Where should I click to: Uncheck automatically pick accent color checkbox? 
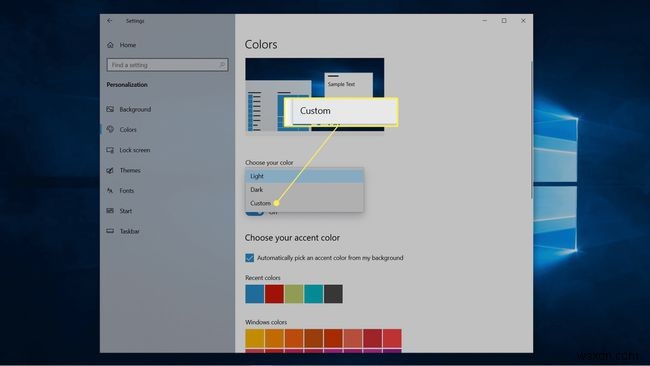tap(250, 258)
